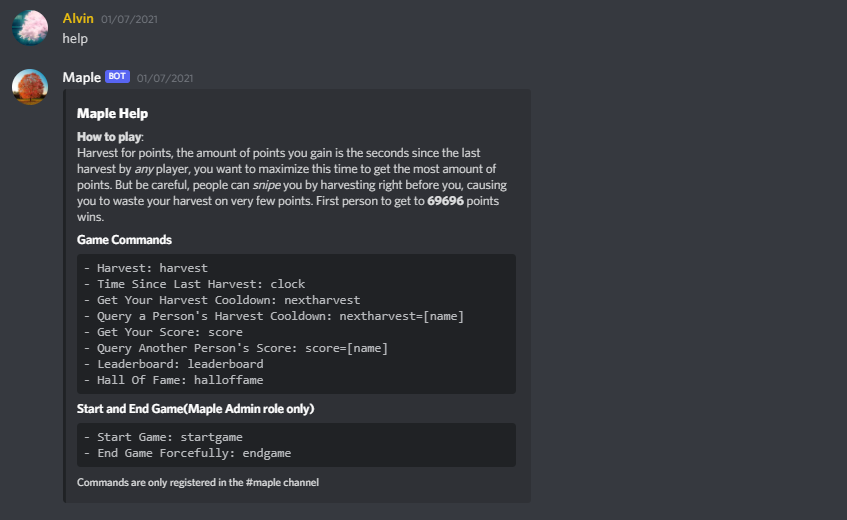
Task: Open Alvin's username profile
Action: tap(78, 18)
